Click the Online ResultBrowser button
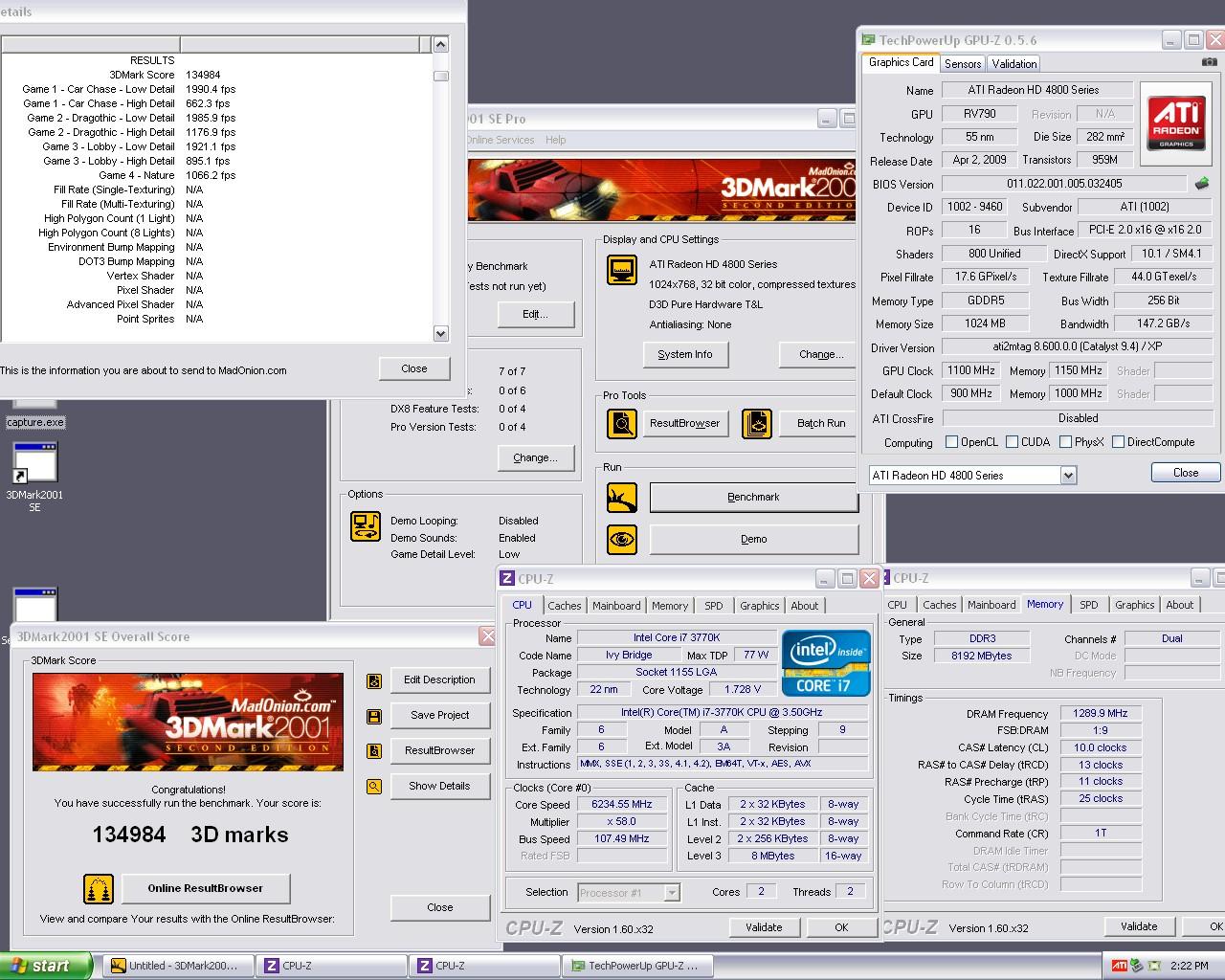This screenshot has width=1225, height=980. (205, 888)
